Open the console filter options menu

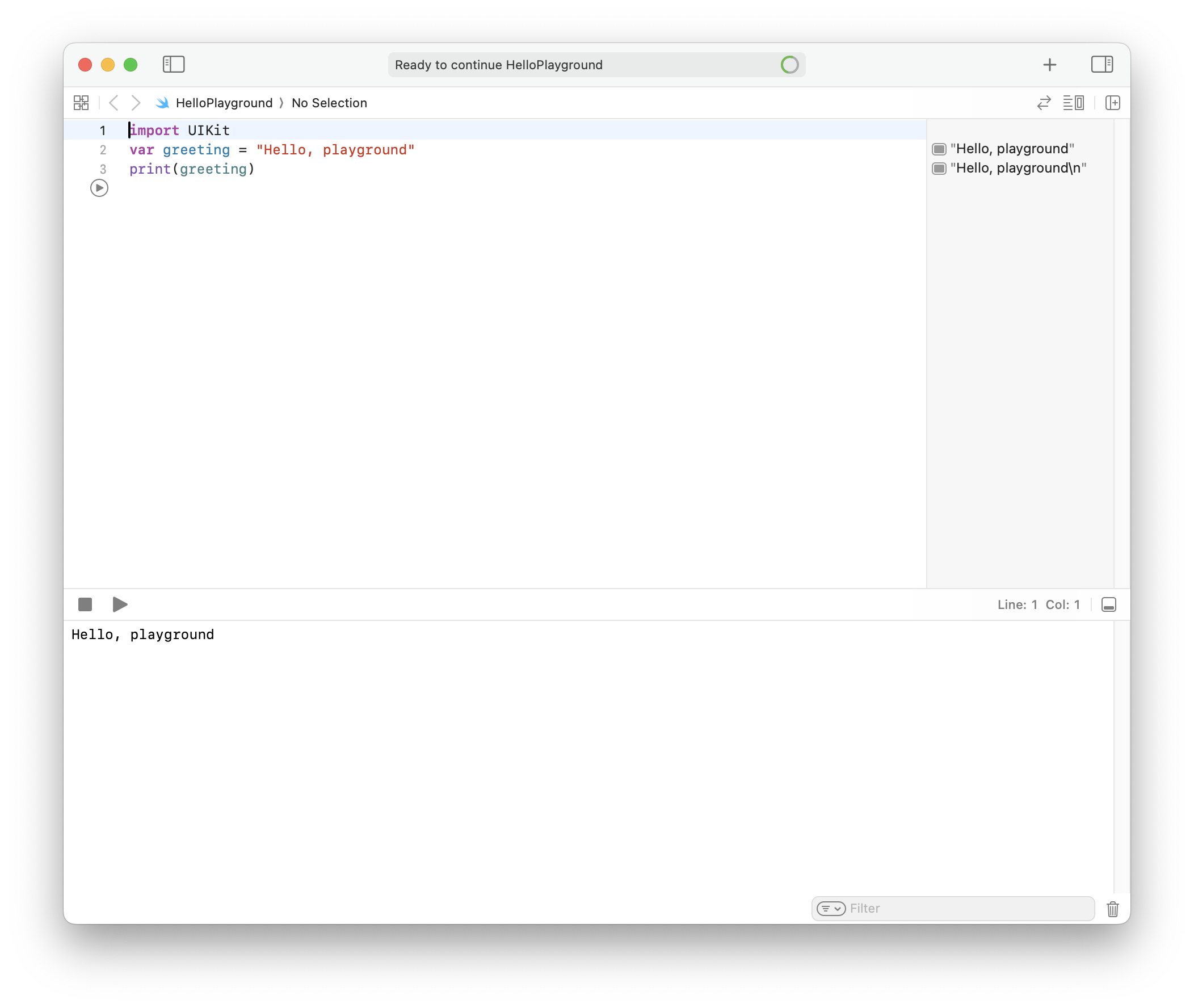coord(831,909)
